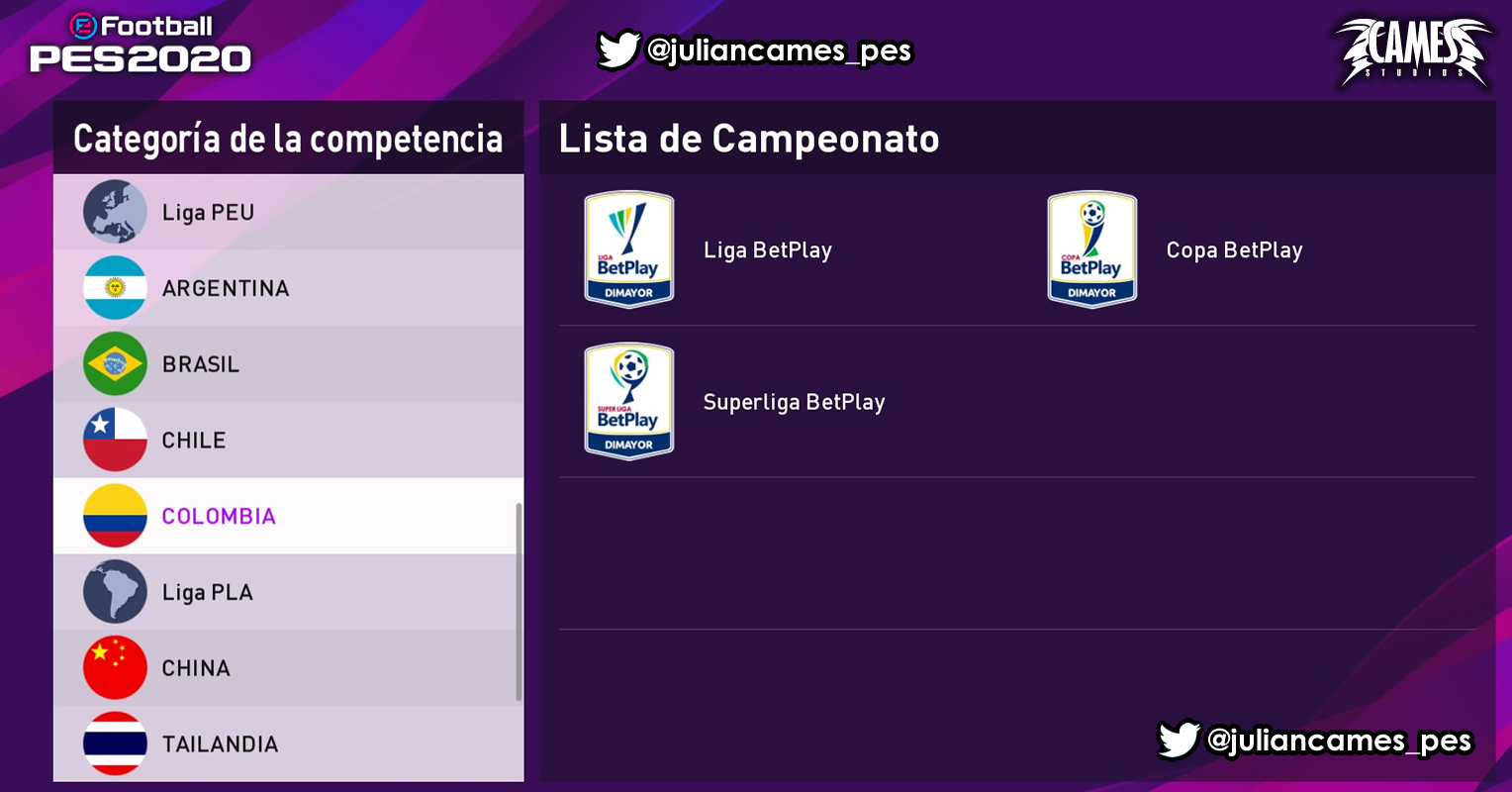Viewport: 1512px width, 792px height.
Task: Click the @juliancames_pes handle at bottom right
Action: pos(1339,741)
